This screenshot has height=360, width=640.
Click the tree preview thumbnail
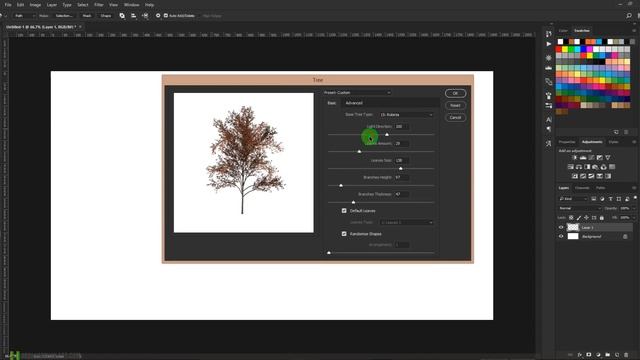pyautogui.click(x=244, y=163)
